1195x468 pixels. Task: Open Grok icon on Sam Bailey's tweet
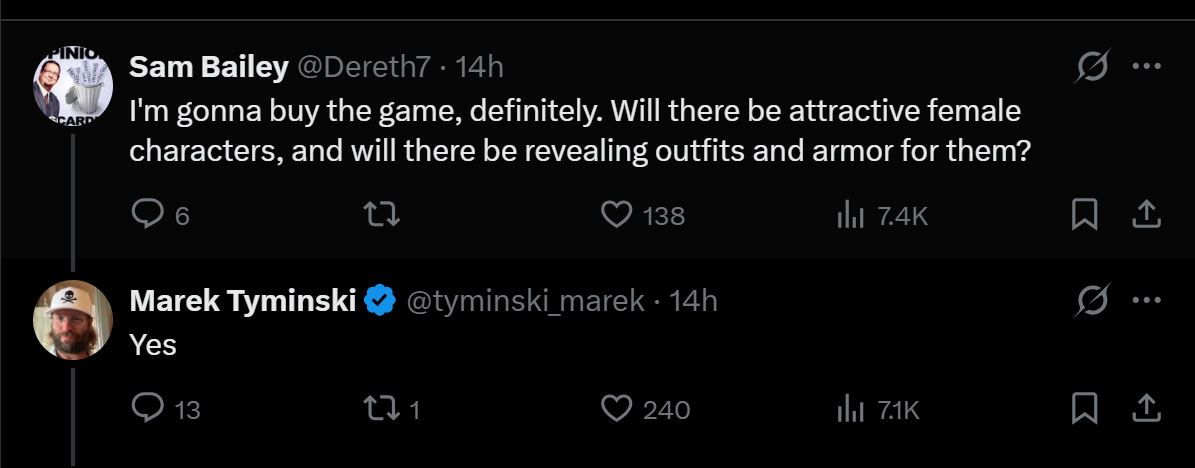click(x=1089, y=67)
